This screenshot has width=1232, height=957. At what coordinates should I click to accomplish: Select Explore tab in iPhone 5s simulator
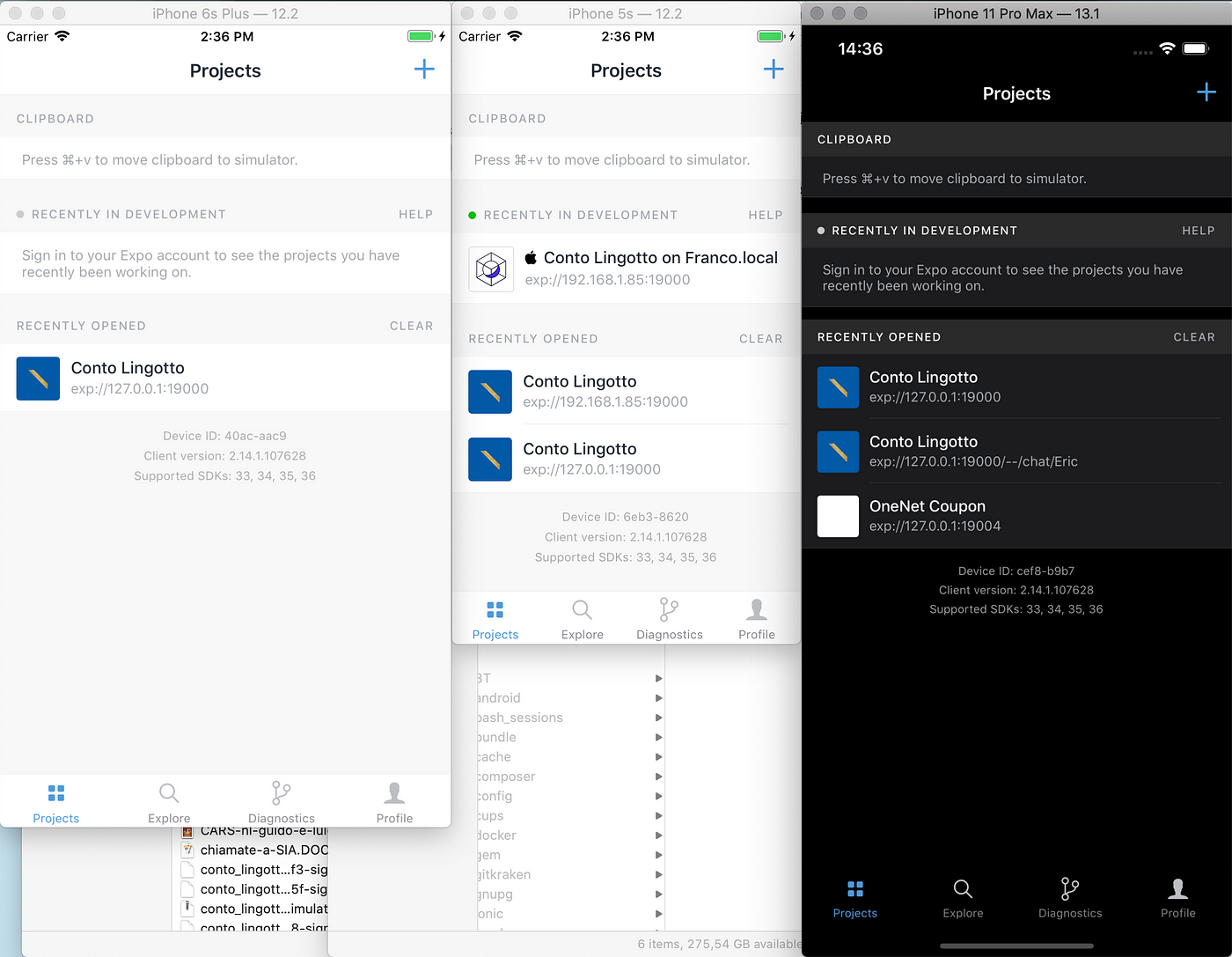(583, 620)
